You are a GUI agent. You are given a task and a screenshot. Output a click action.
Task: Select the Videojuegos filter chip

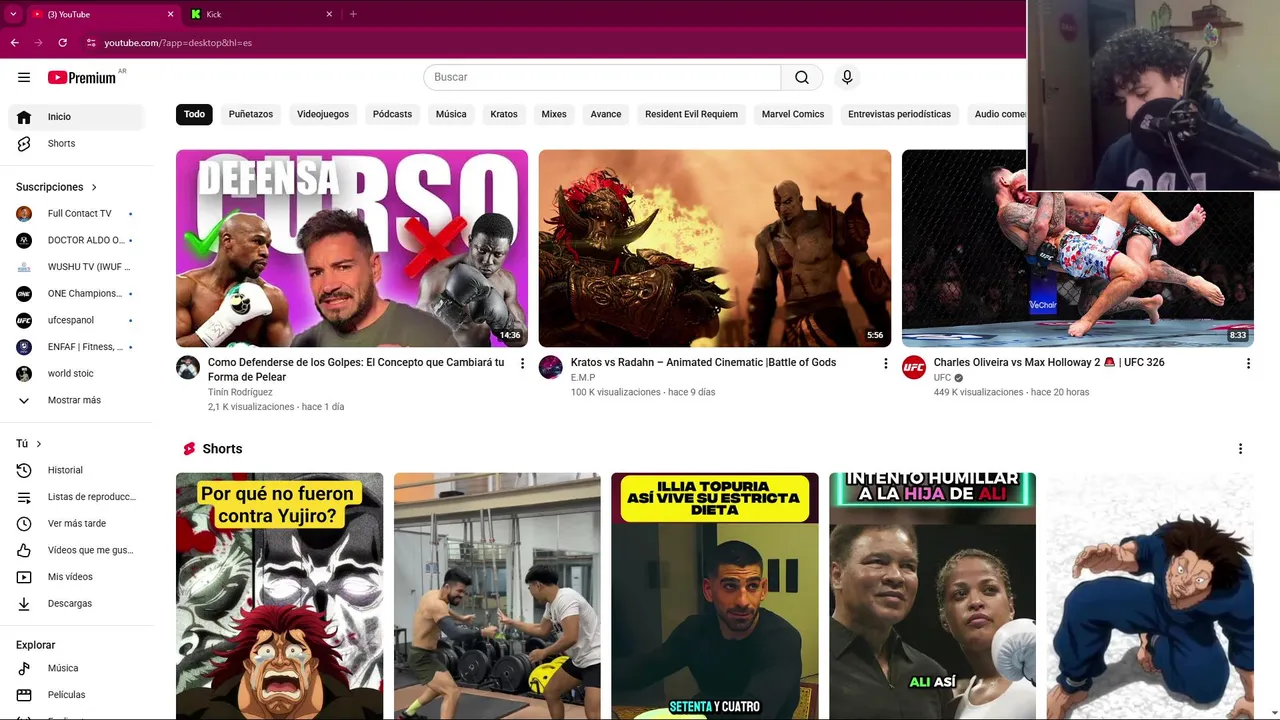tap(323, 114)
